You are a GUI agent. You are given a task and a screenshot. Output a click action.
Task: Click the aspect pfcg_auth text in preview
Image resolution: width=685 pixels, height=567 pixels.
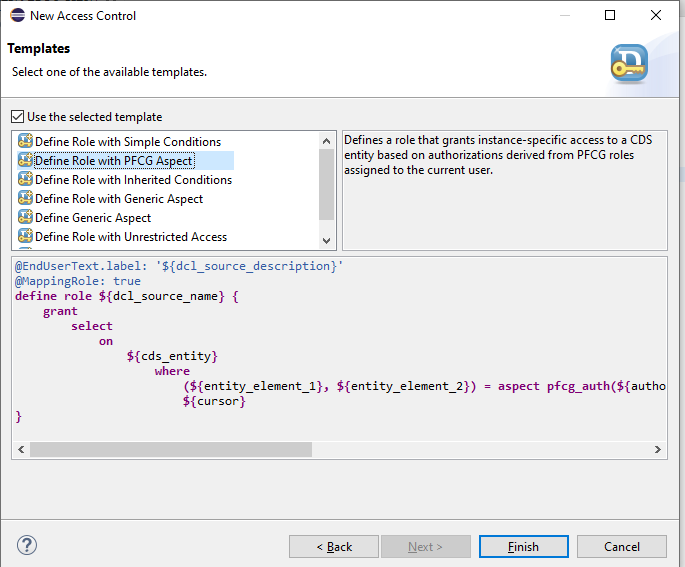point(554,386)
